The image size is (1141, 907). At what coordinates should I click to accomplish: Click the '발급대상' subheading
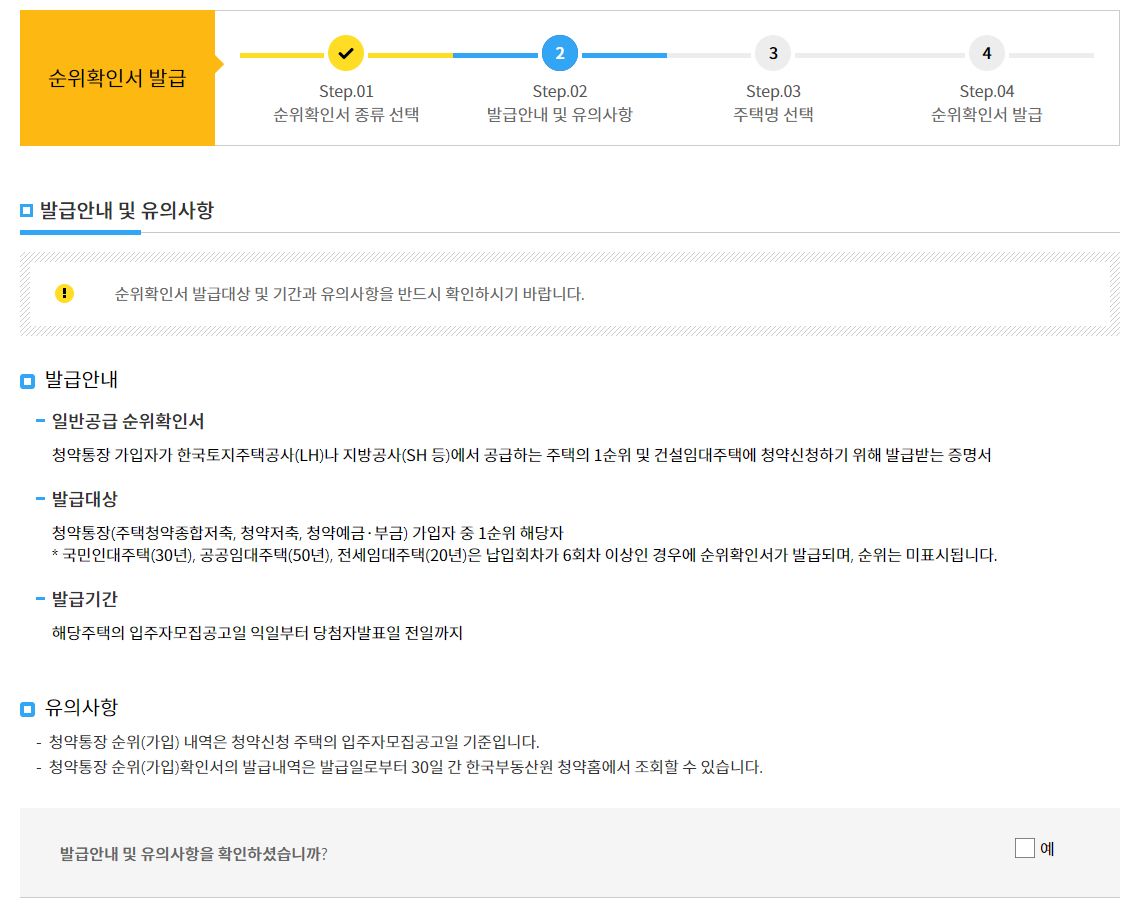(84, 499)
